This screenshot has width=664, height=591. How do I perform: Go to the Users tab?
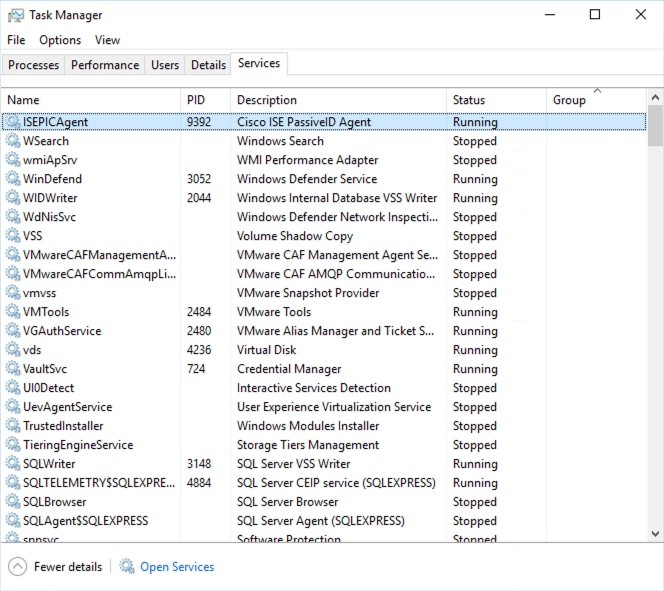pos(165,65)
